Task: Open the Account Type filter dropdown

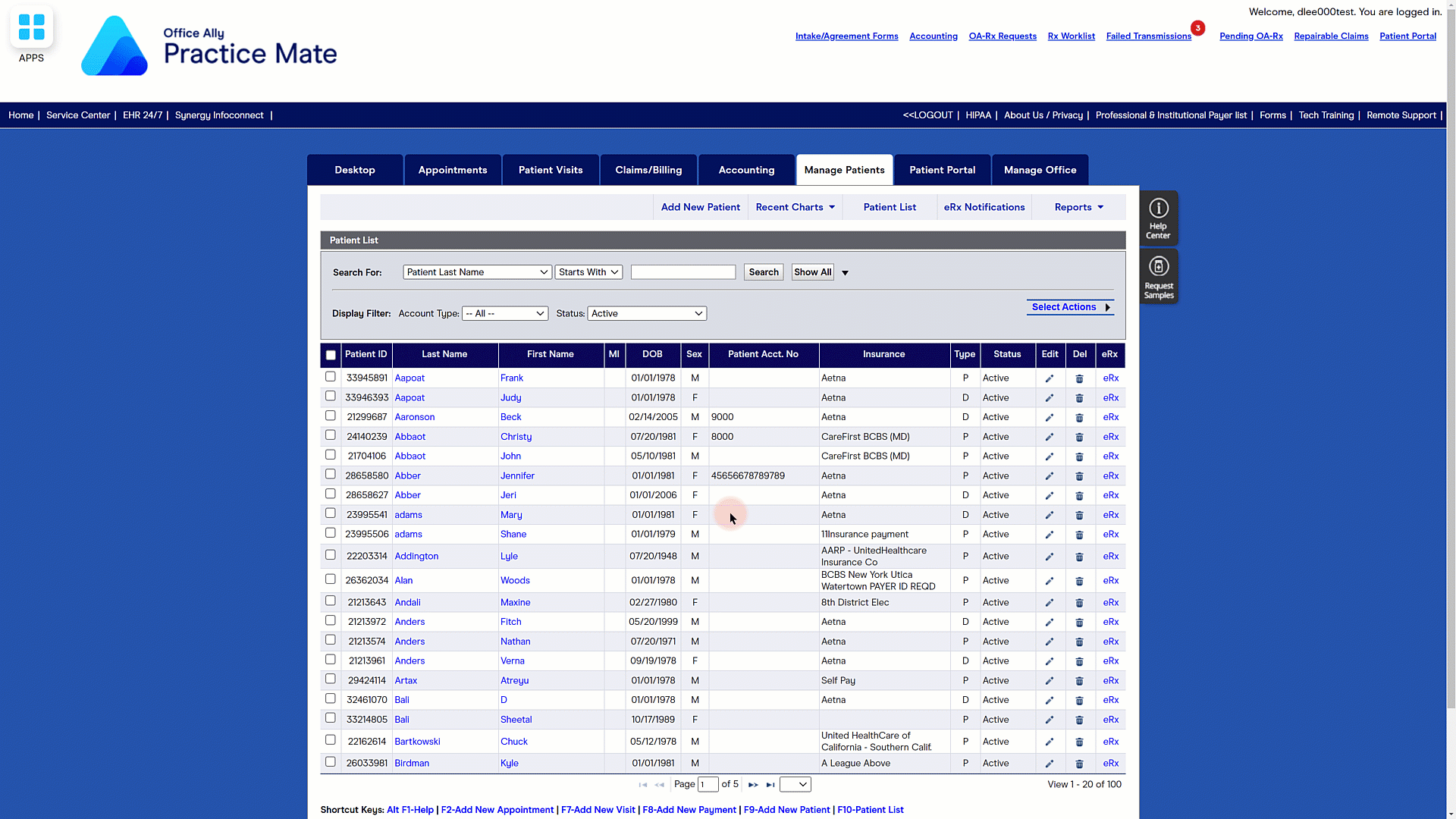Action: coord(505,314)
